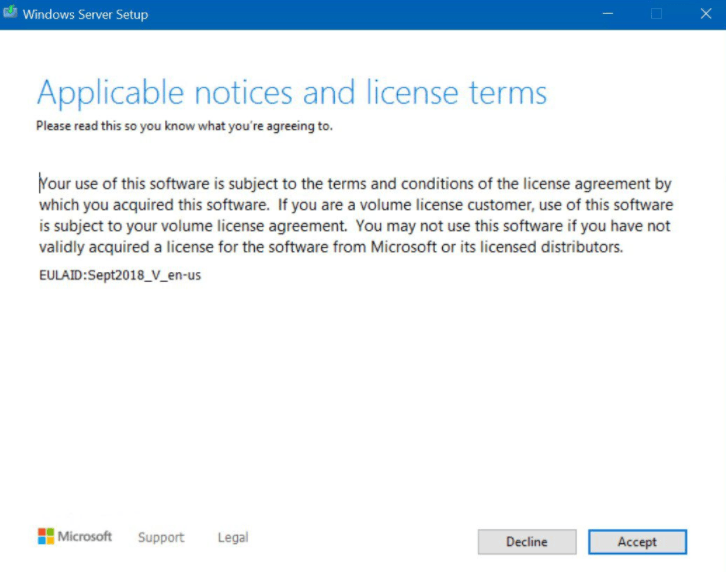Click the disabled maximize button
This screenshot has height=572, width=726.
click(656, 14)
